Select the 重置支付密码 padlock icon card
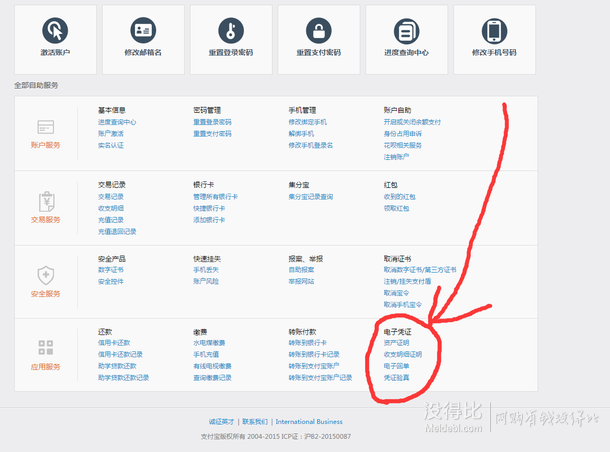Image resolution: width=610 pixels, height=452 pixels. pyautogui.click(x=319, y=39)
